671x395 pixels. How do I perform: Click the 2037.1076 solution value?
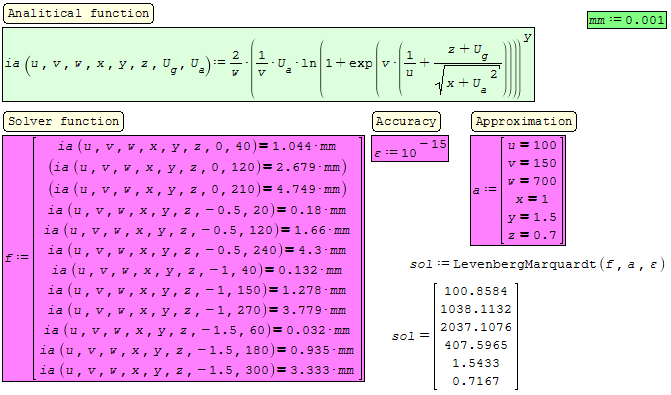[475, 327]
